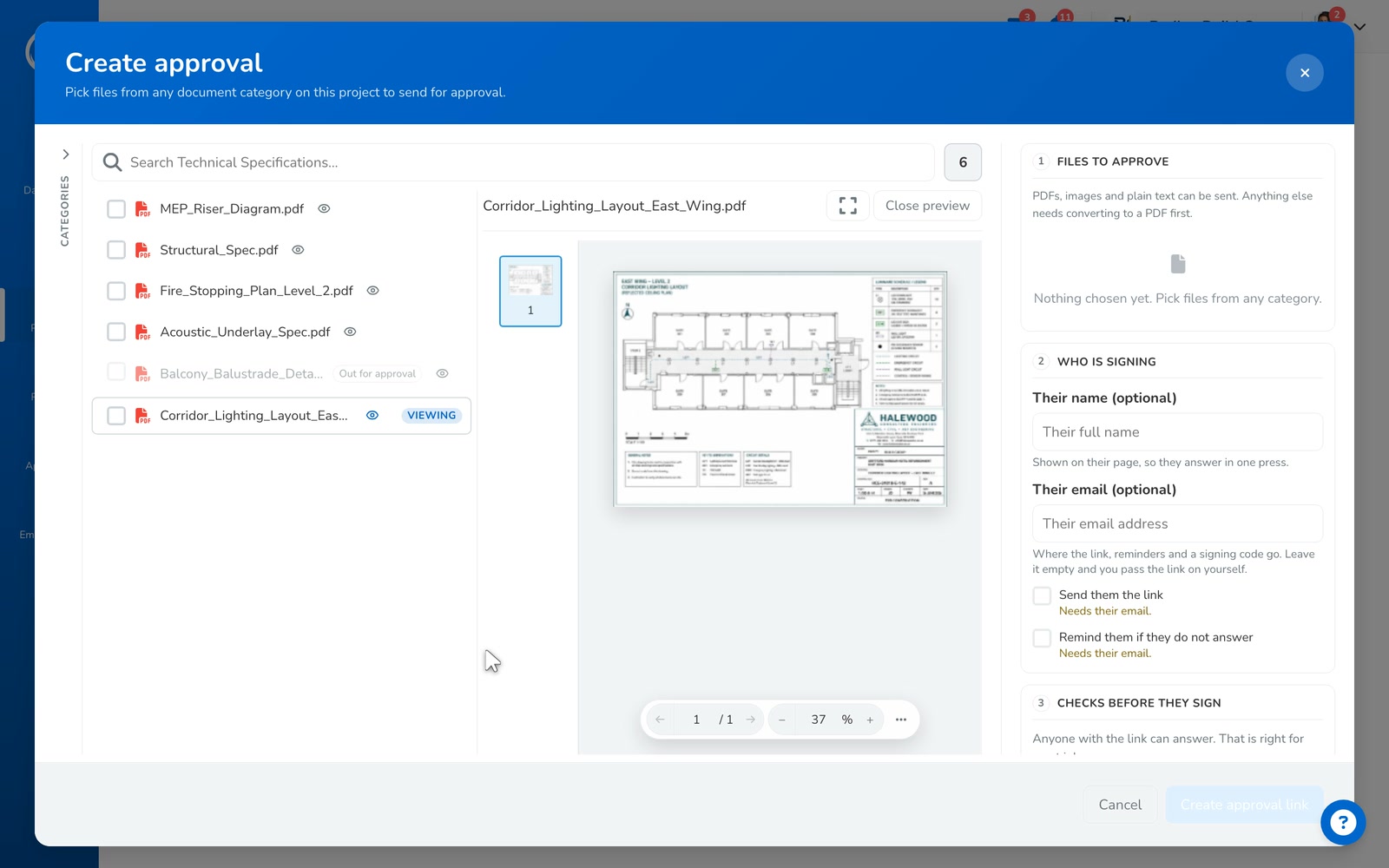Screen dimensions: 1389x868
Task: Tick the MEP_Riser_Diagram.pdf checkbox
Action: coord(116,209)
